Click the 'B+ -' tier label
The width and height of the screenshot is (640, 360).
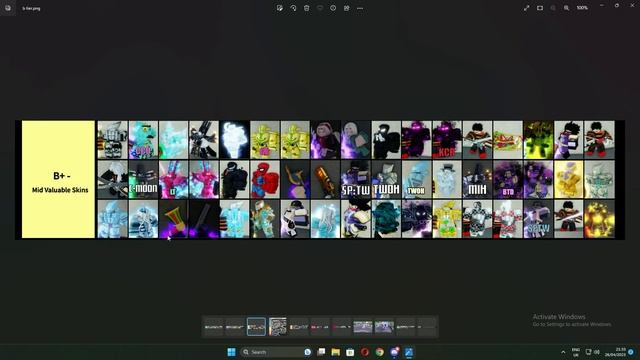62,176
